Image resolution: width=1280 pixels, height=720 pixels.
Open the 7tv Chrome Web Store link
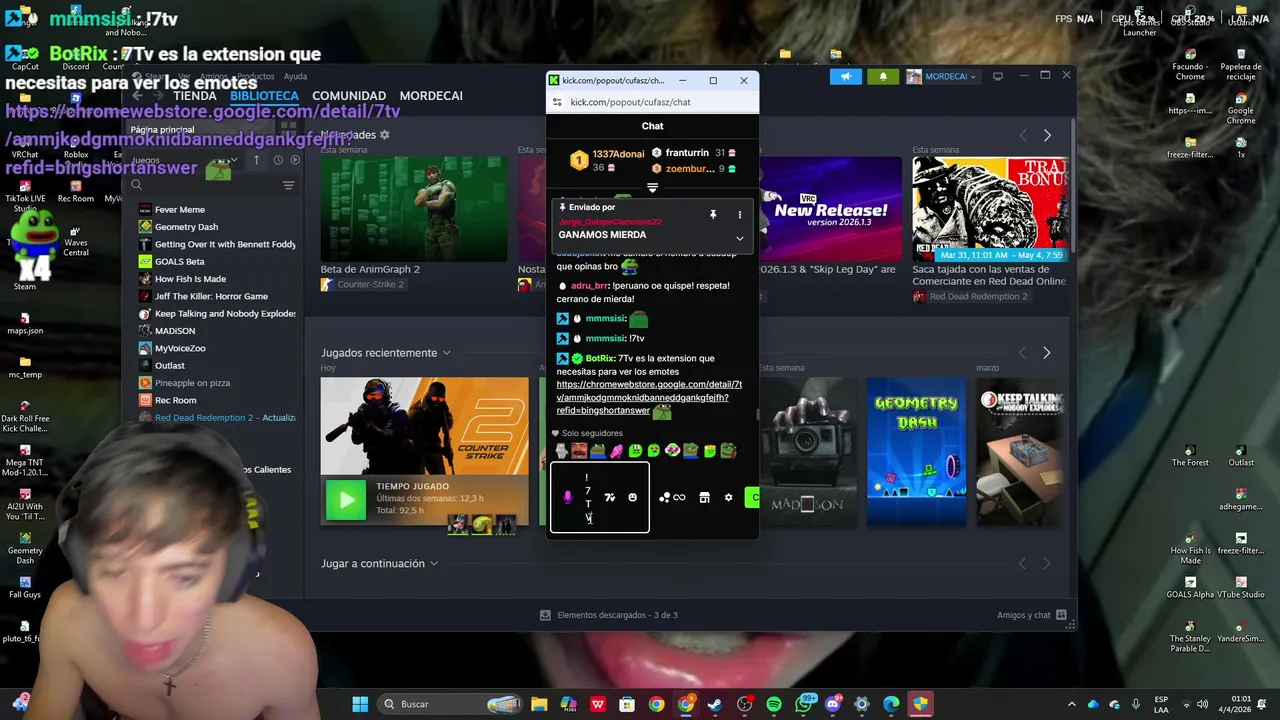tap(649, 397)
